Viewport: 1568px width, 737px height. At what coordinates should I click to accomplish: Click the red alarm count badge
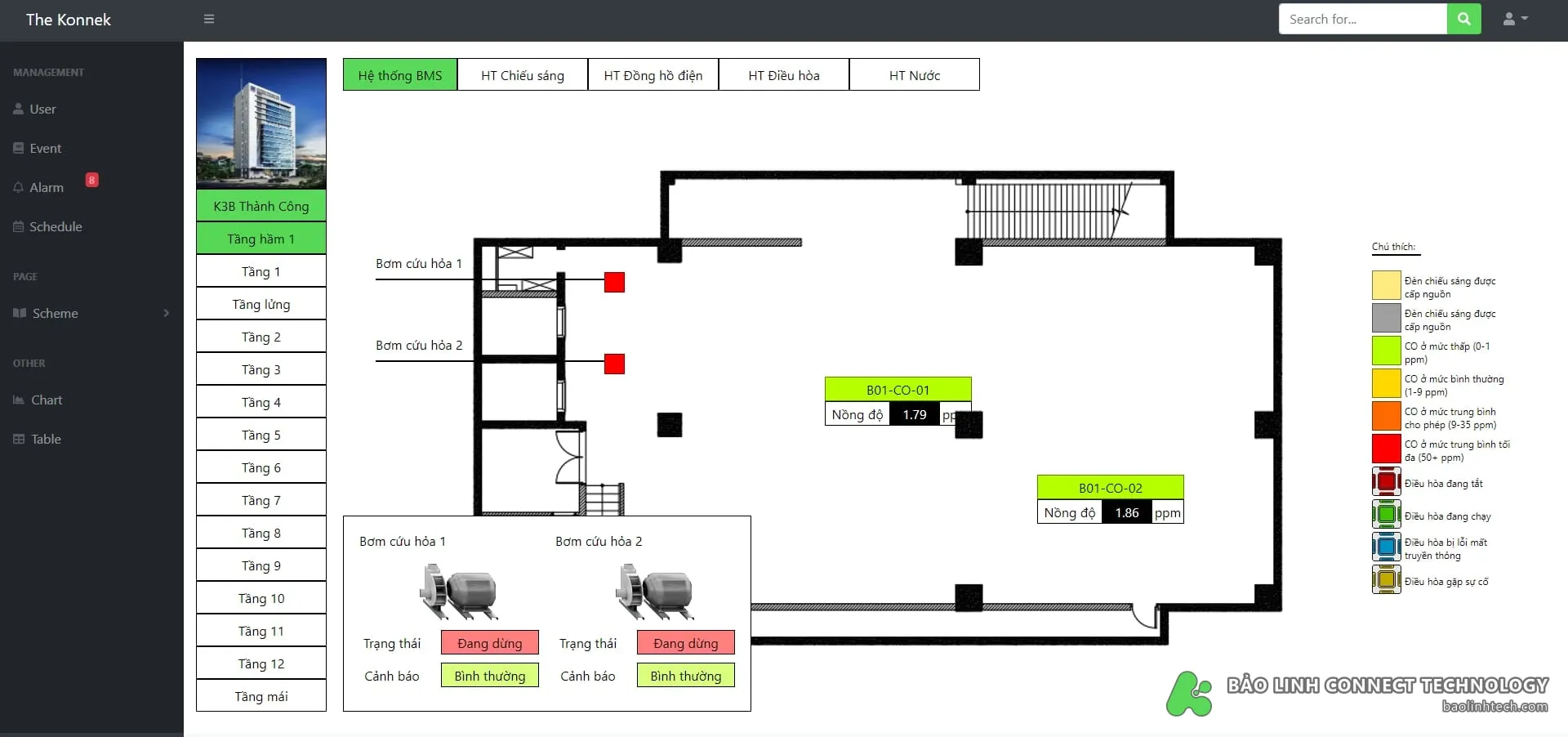(92, 180)
